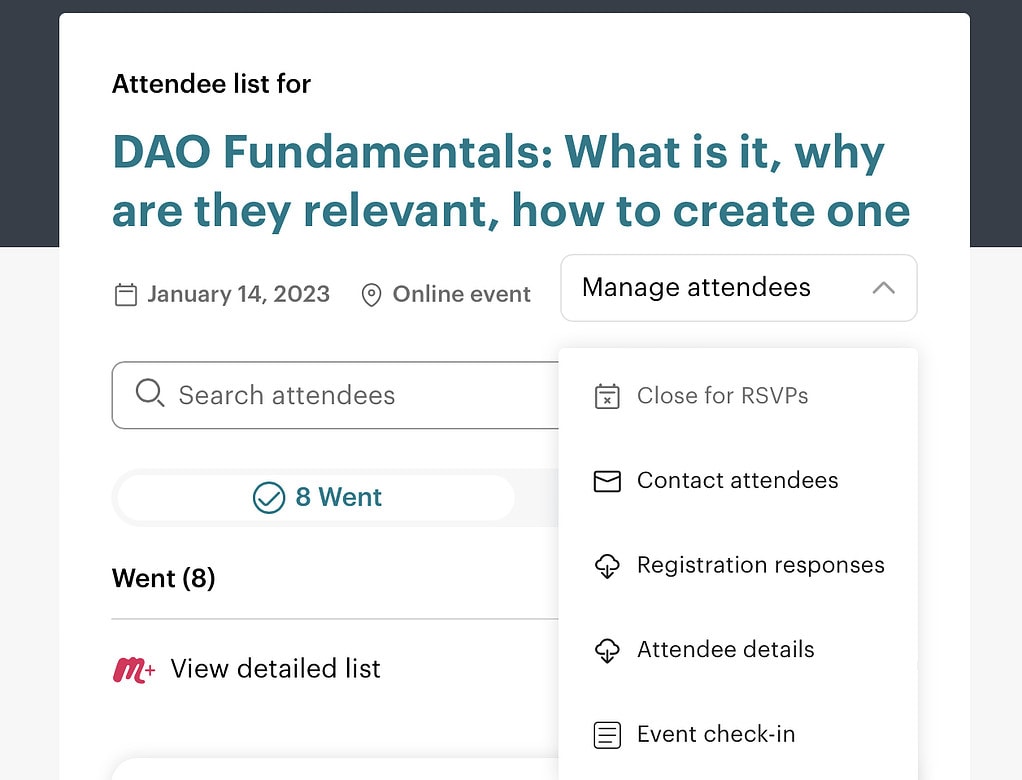The width and height of the screenshot is (1022, 780).
Task: Collapse the menu using the chevron arrow
Action: 882,288
